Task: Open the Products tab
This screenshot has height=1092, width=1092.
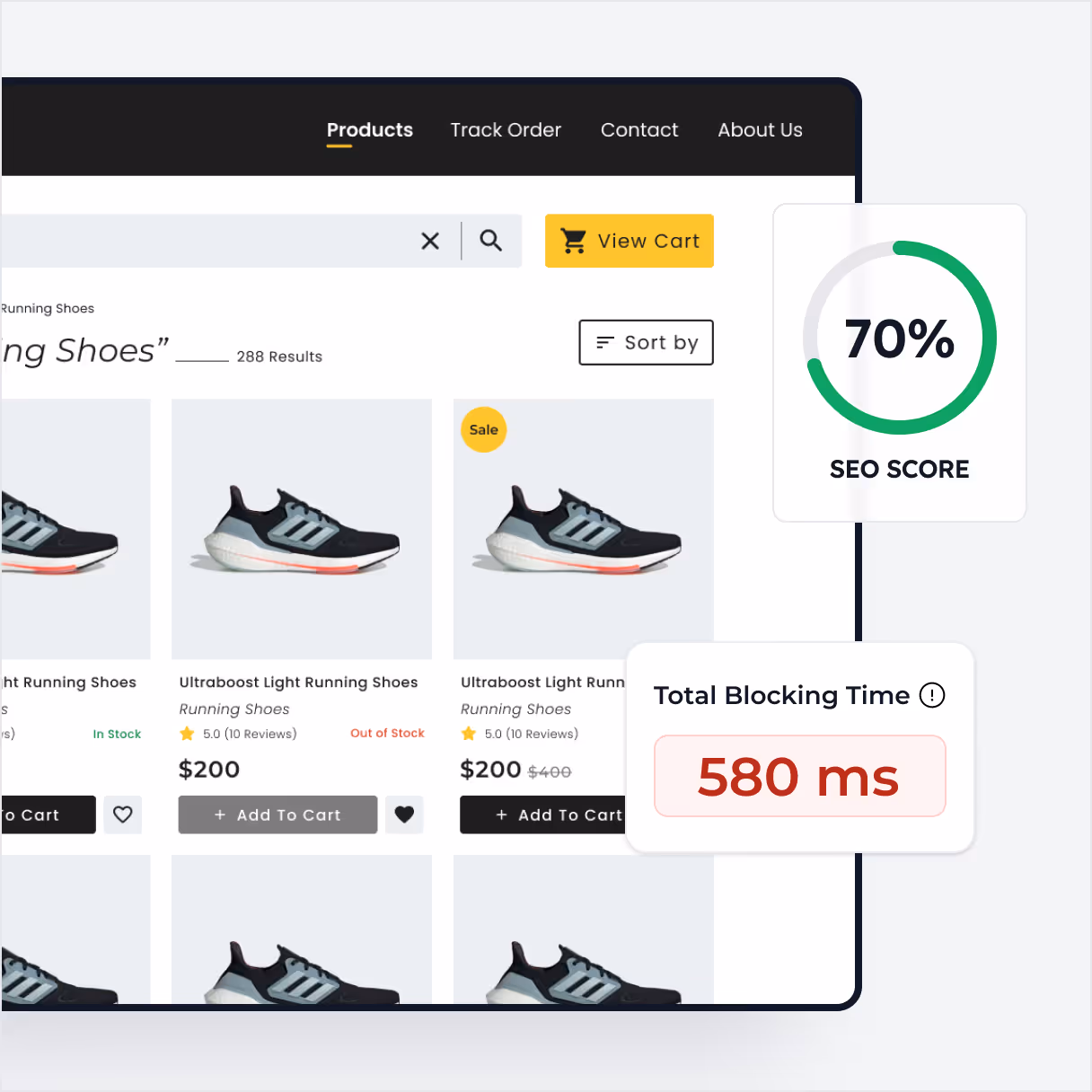Action: pyautogui.click(x=369, y=130)
